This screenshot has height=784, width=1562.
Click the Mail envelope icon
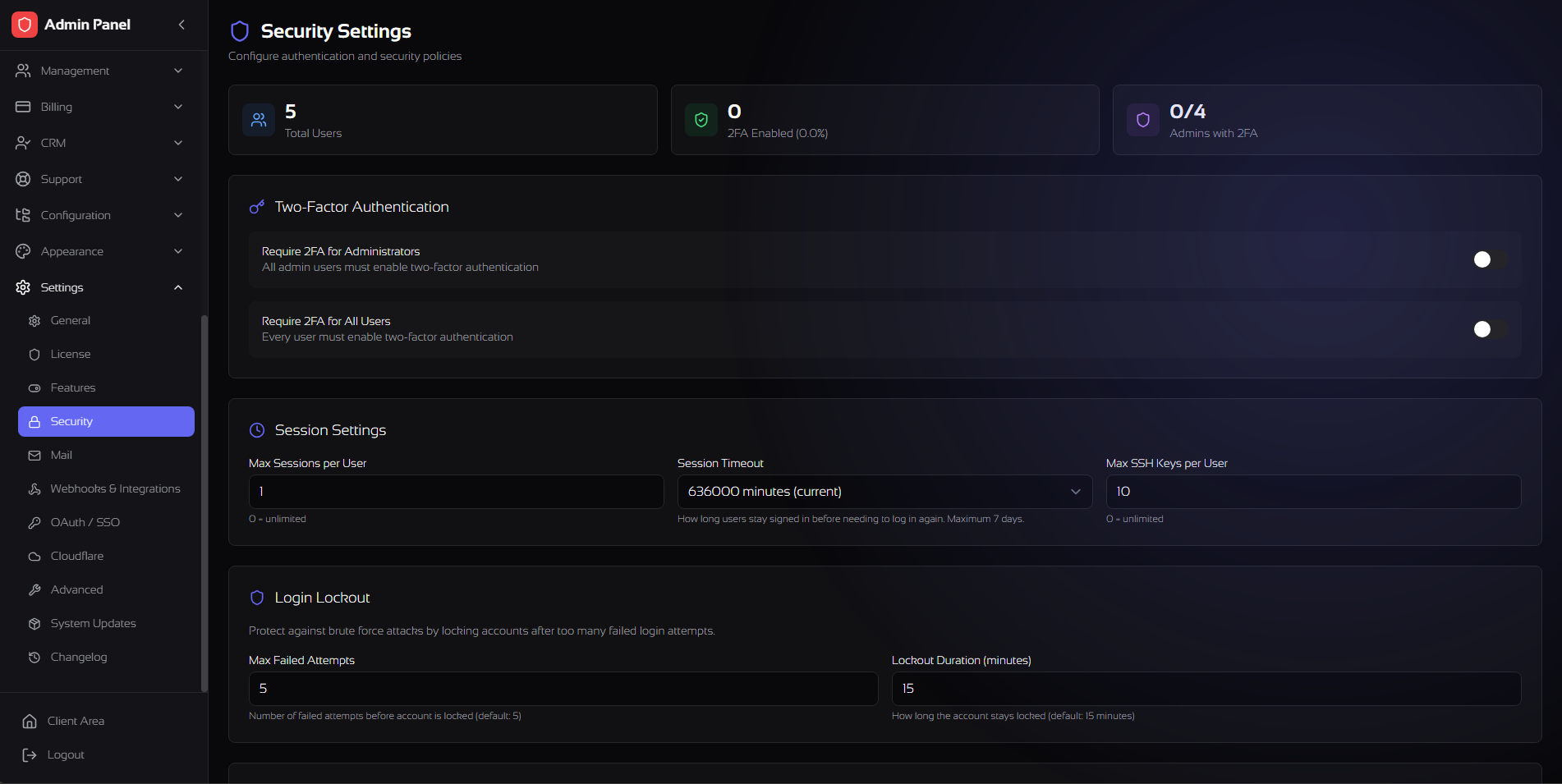[x=34, y=456]
